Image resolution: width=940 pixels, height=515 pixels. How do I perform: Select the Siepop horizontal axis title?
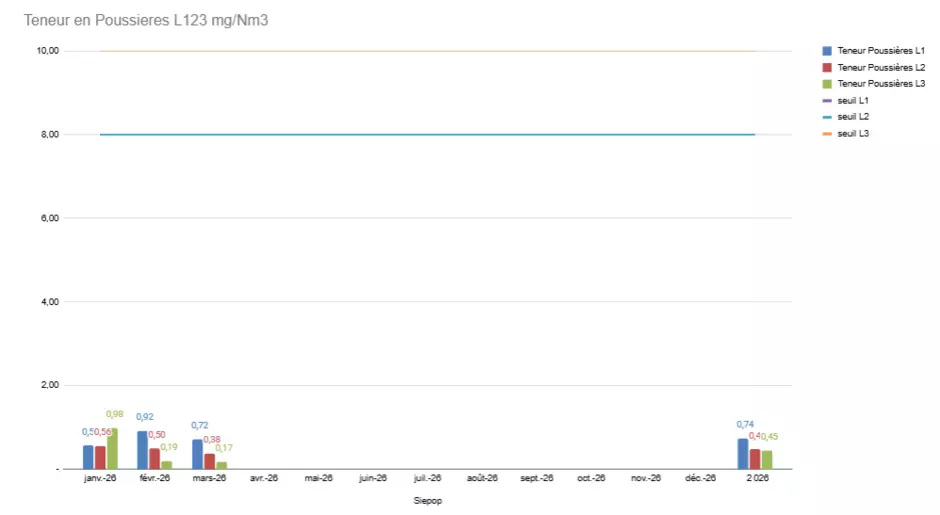pyautogui.click(x=427, y=501)
